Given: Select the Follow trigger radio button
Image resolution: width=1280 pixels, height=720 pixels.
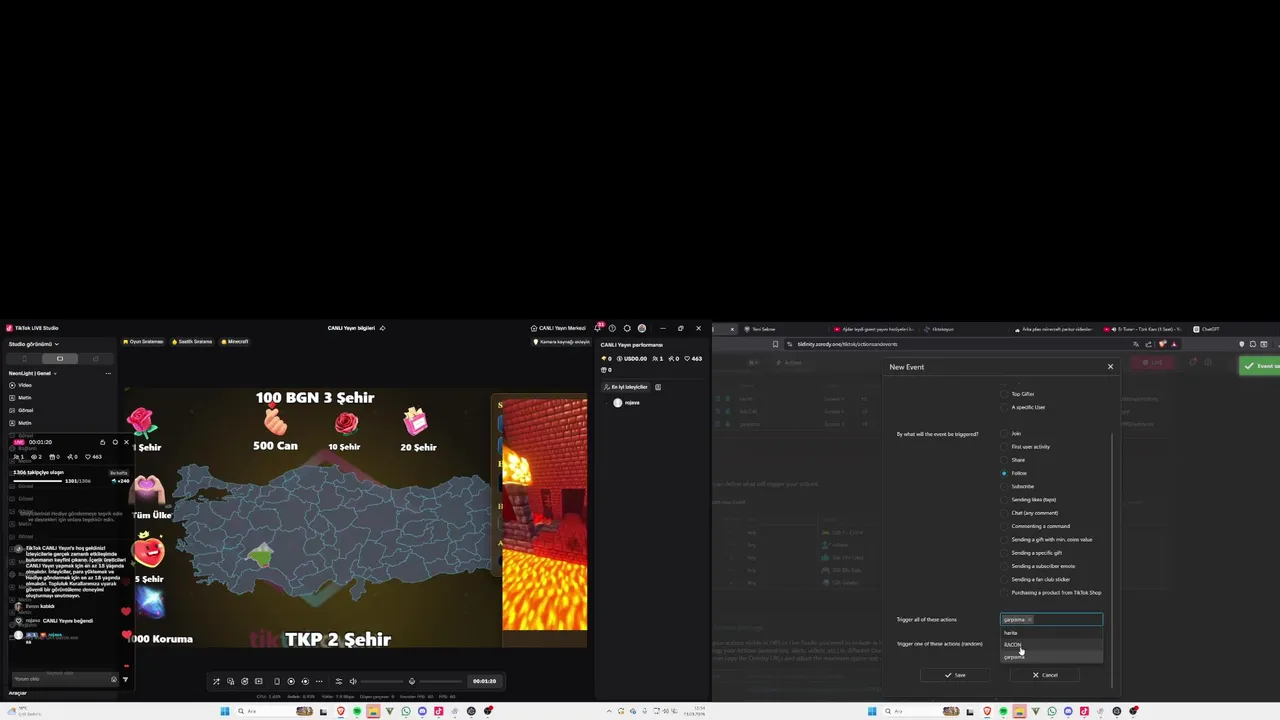Looking at the screenshot, I should click(1005, 473).
